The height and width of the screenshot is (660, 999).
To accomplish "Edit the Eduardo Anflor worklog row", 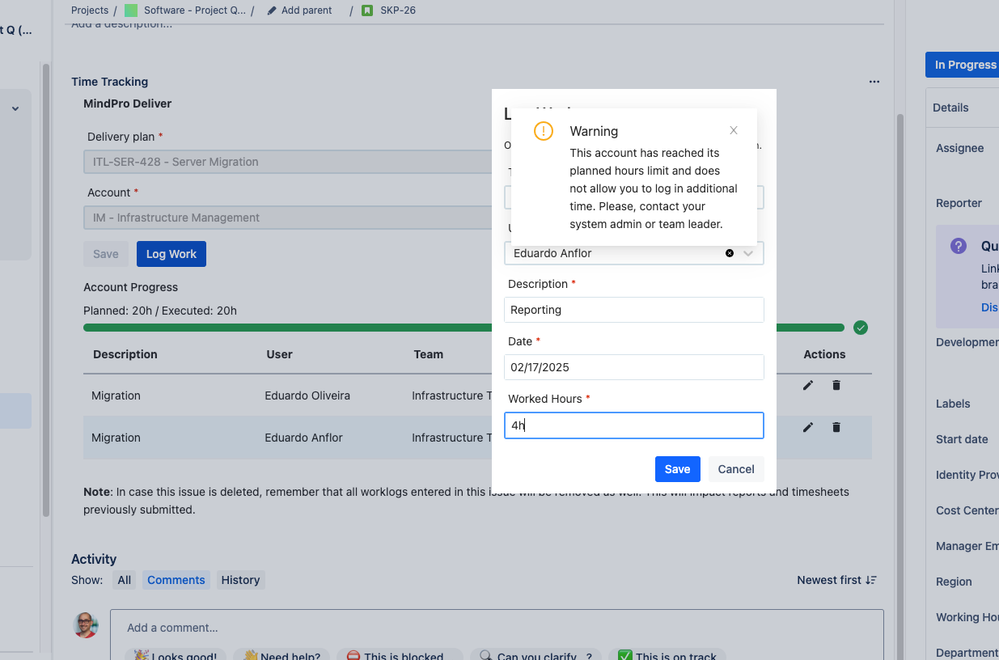I will pyautogui.click(x=808, y=427).
